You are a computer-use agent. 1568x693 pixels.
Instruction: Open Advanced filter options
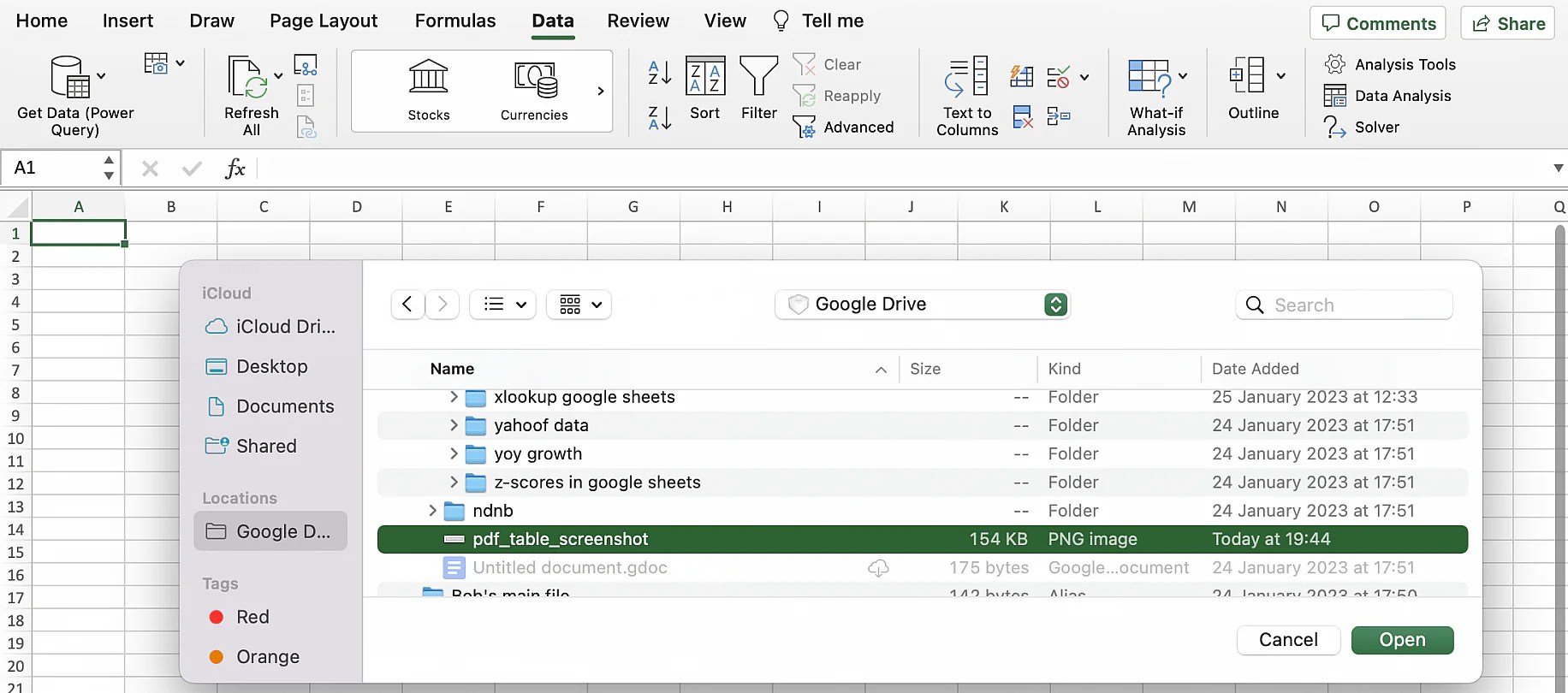pos(843,127)
